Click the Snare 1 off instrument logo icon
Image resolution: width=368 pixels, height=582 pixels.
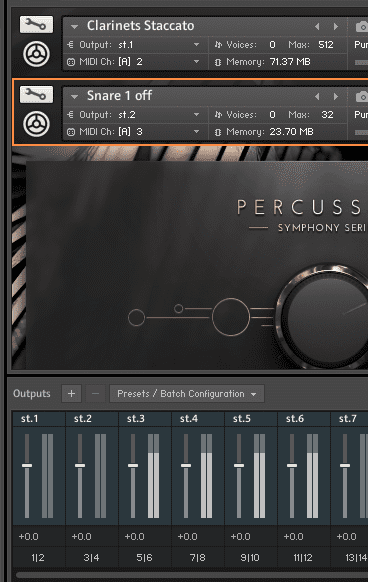pos(36,124)
